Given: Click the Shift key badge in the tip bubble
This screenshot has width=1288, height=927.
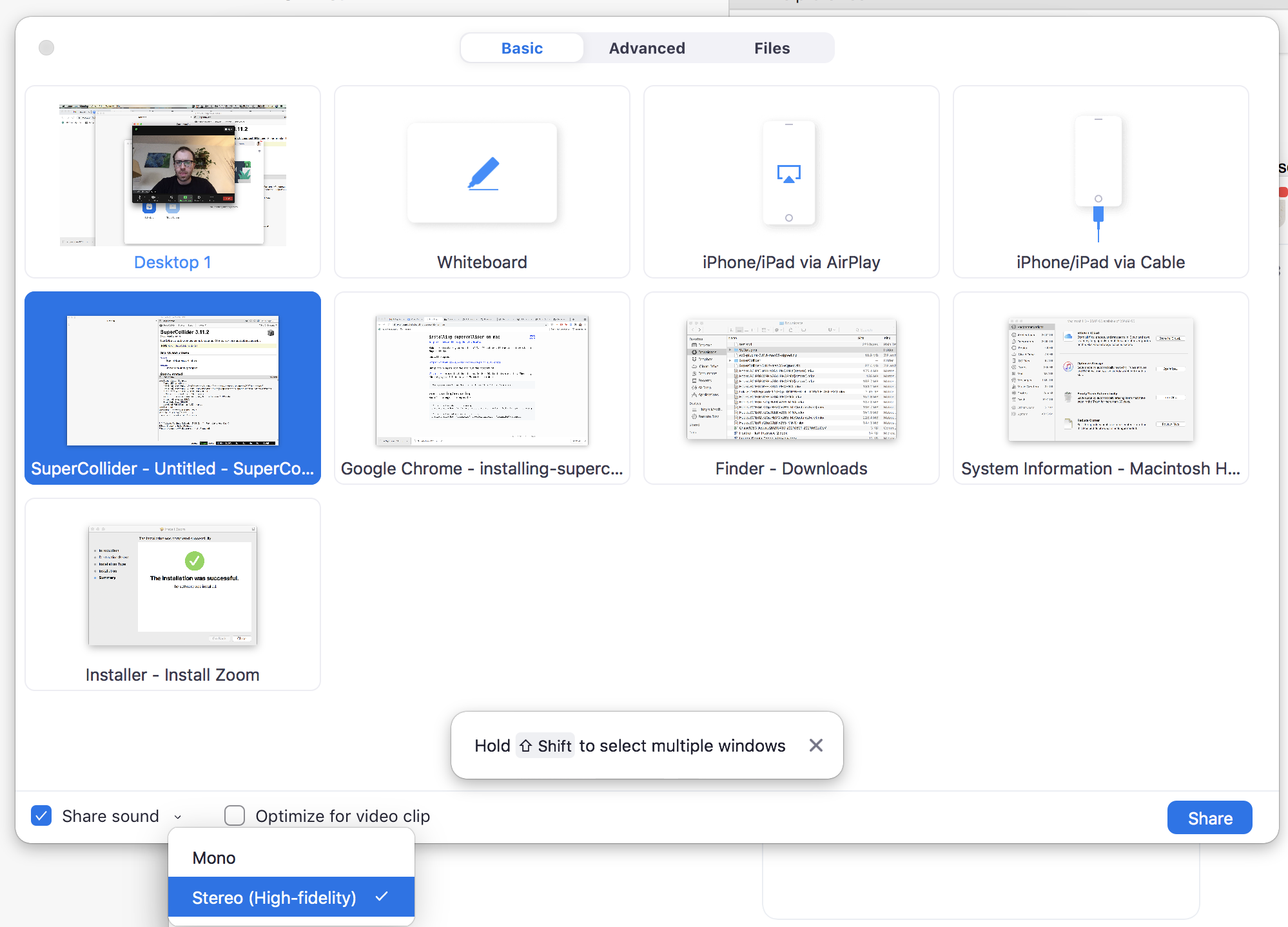Looking at the screenshot, I should (x=545, y=745).
